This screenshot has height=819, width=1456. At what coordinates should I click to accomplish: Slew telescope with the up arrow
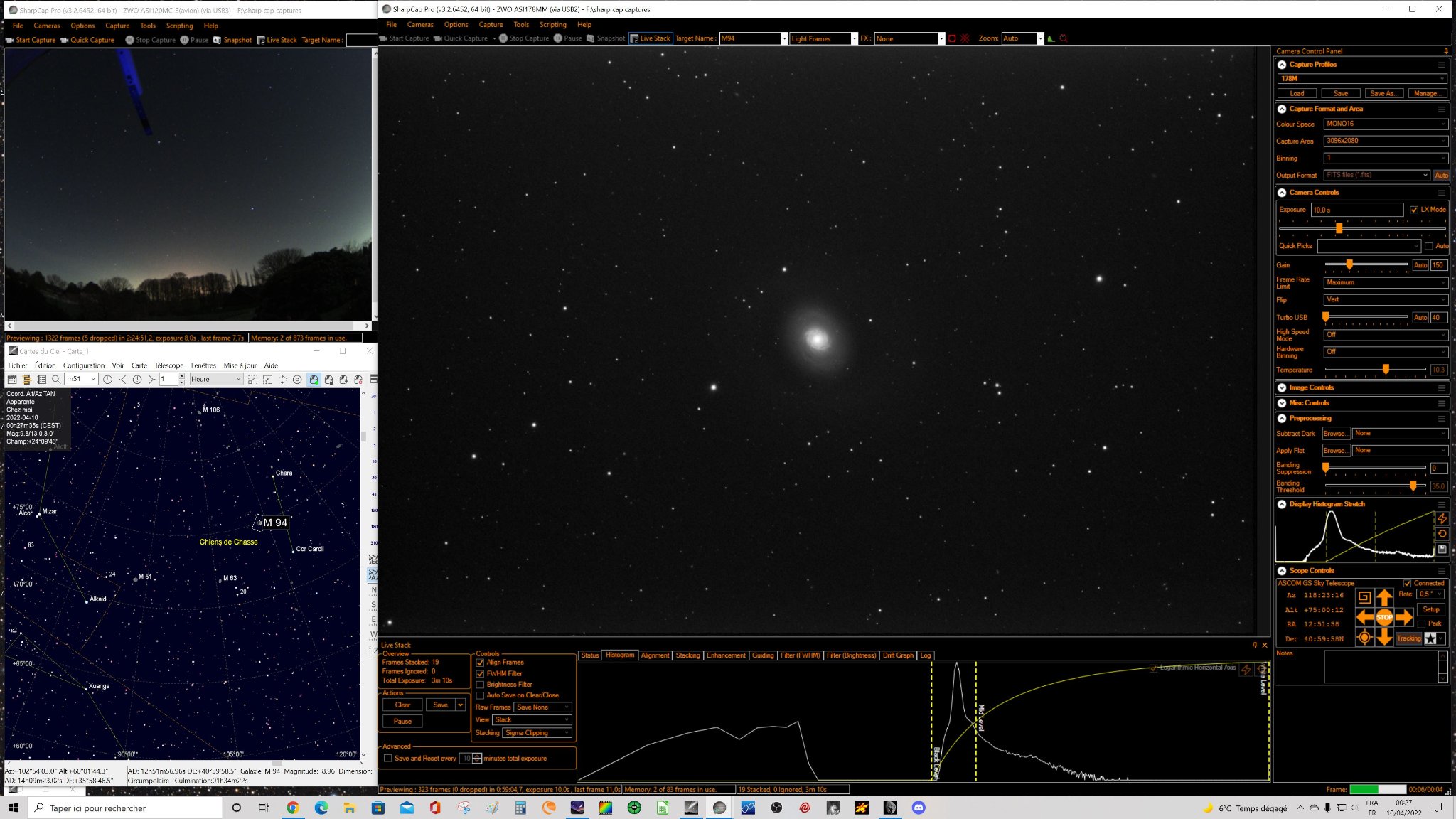(1383, 597)
